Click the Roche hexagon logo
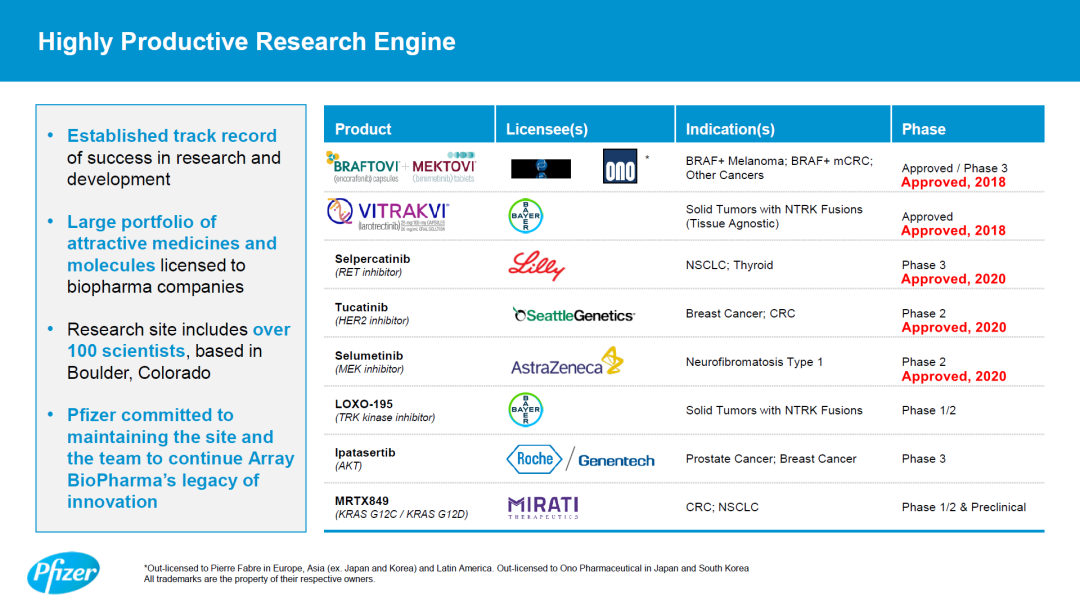 click(x=534, y=459)
